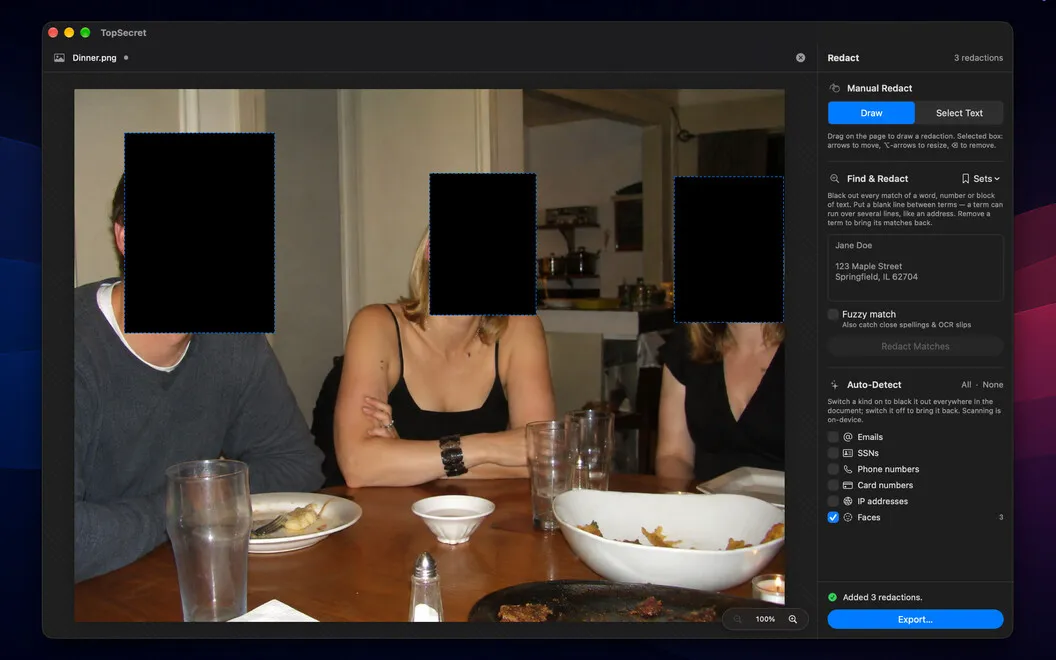Select the right woman's face redaction box

coord(729,249)
